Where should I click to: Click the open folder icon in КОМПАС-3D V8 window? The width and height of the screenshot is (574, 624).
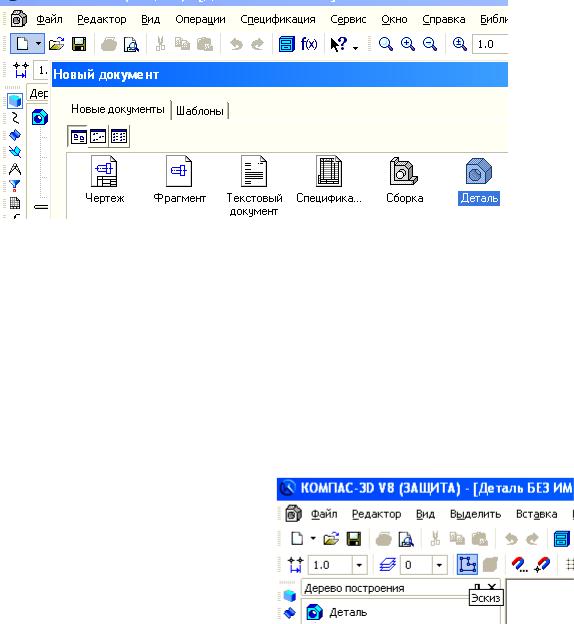[331, 539]
